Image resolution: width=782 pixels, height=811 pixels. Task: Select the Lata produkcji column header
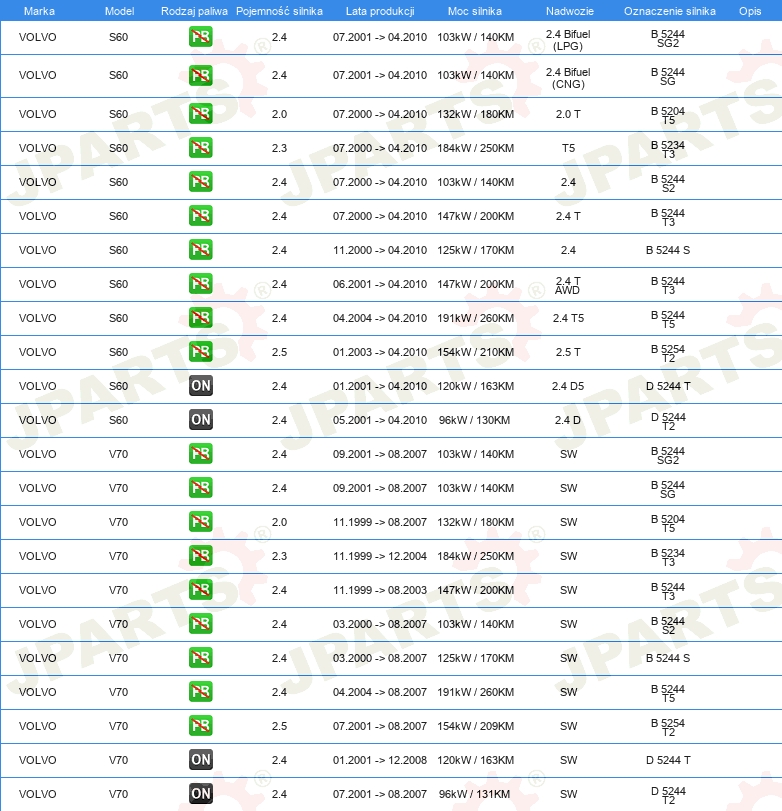coord(379,10)
